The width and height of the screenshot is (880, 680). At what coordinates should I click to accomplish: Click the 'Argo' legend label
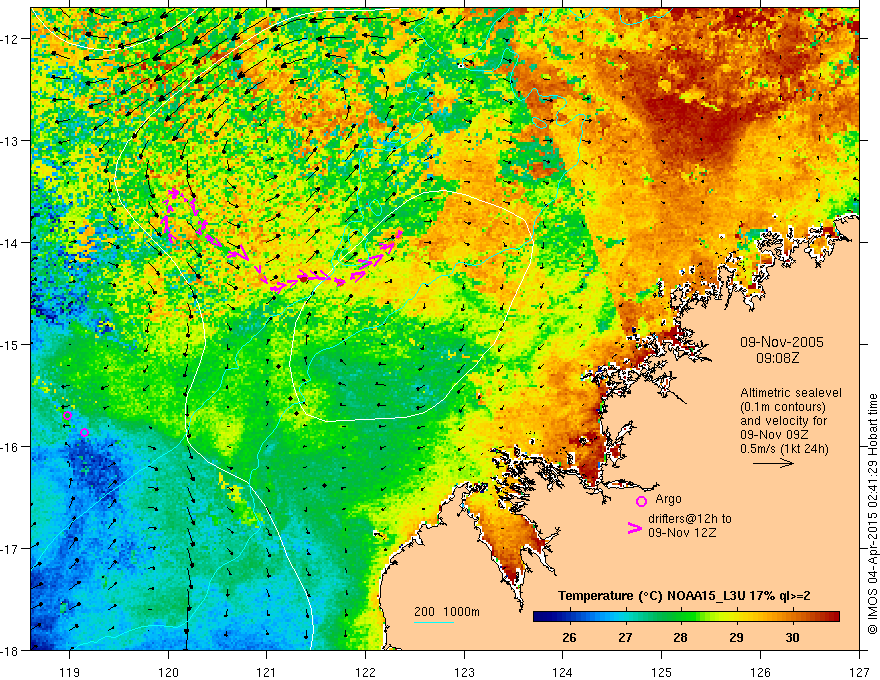(x=668, y=499)
